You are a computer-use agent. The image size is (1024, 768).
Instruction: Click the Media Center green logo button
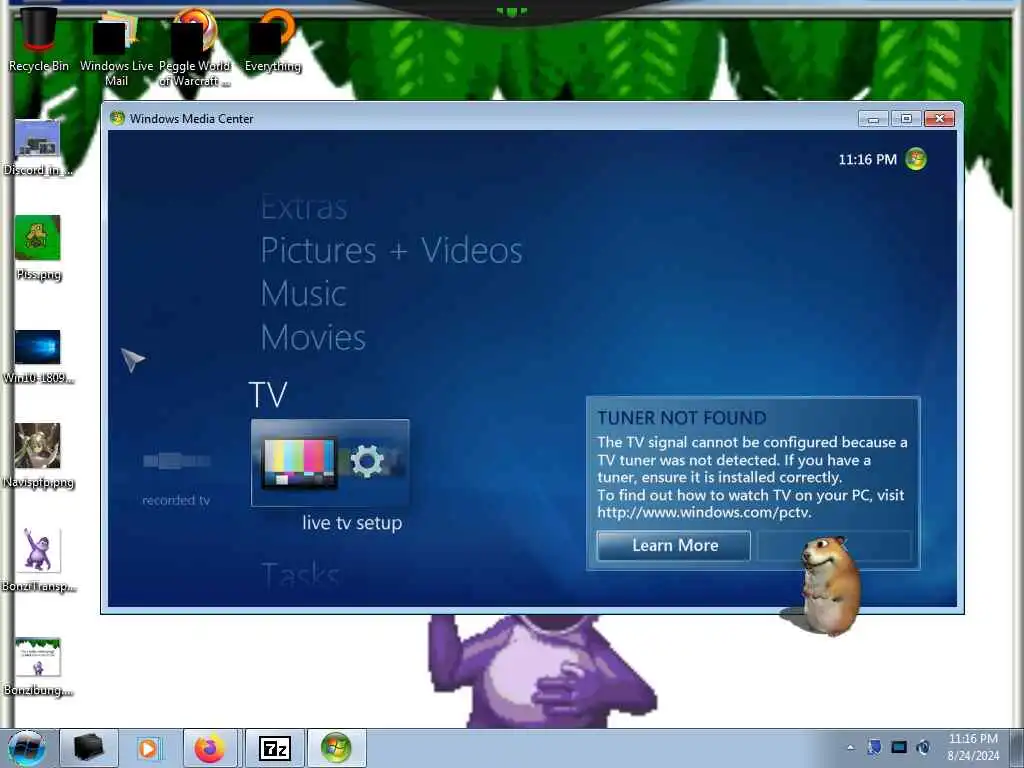[x=916, y=159]
